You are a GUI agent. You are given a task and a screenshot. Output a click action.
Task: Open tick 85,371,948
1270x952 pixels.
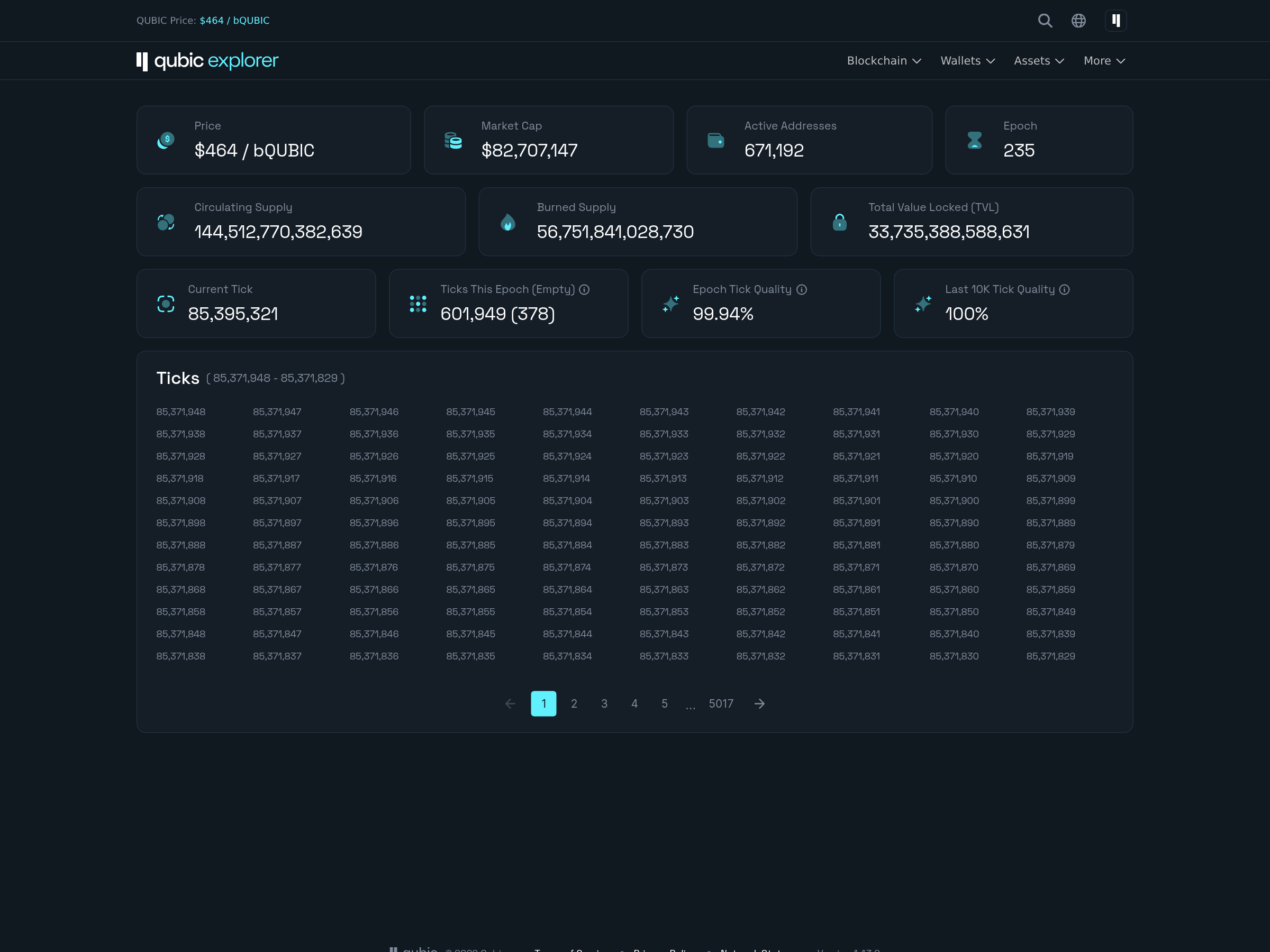181,412
